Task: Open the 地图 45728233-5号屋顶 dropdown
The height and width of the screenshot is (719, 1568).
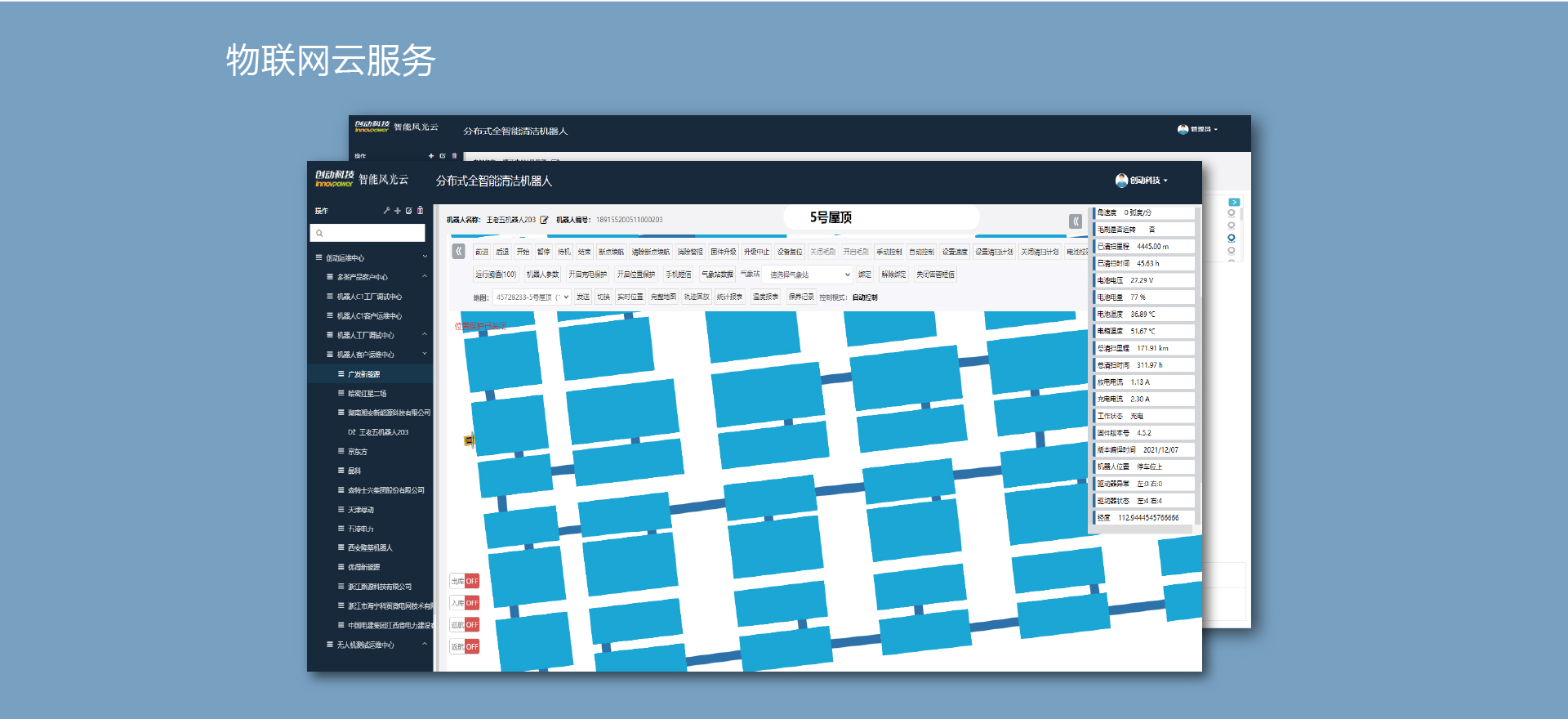Action: coord(532,297)
